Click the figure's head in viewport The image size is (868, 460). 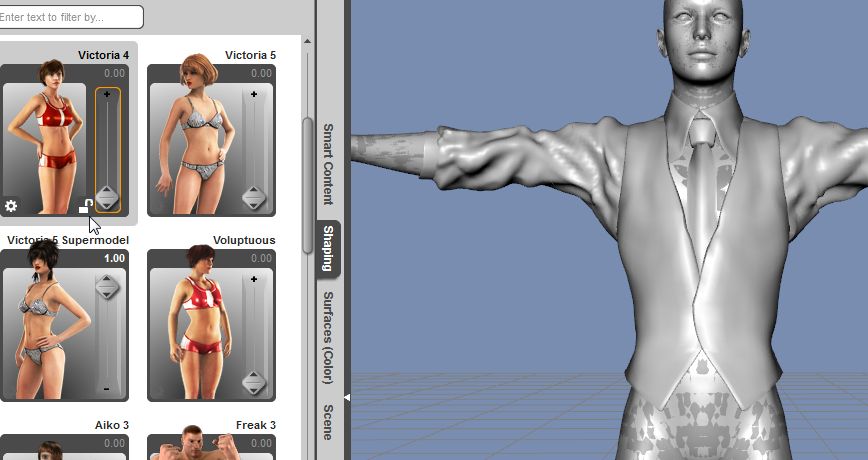(x=703, y=42)
